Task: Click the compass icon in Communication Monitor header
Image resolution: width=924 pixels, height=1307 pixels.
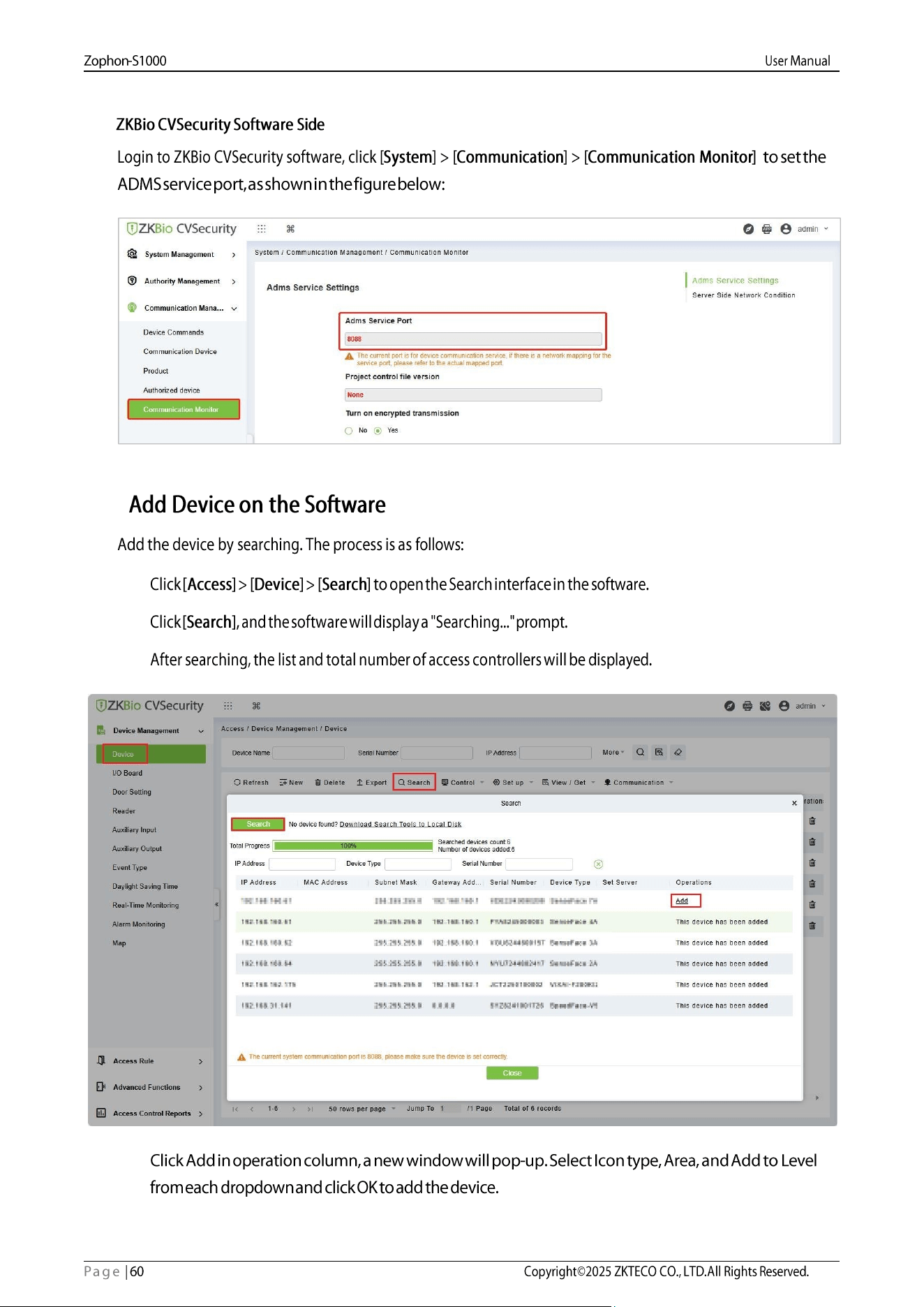Action: tap(748, 229)
